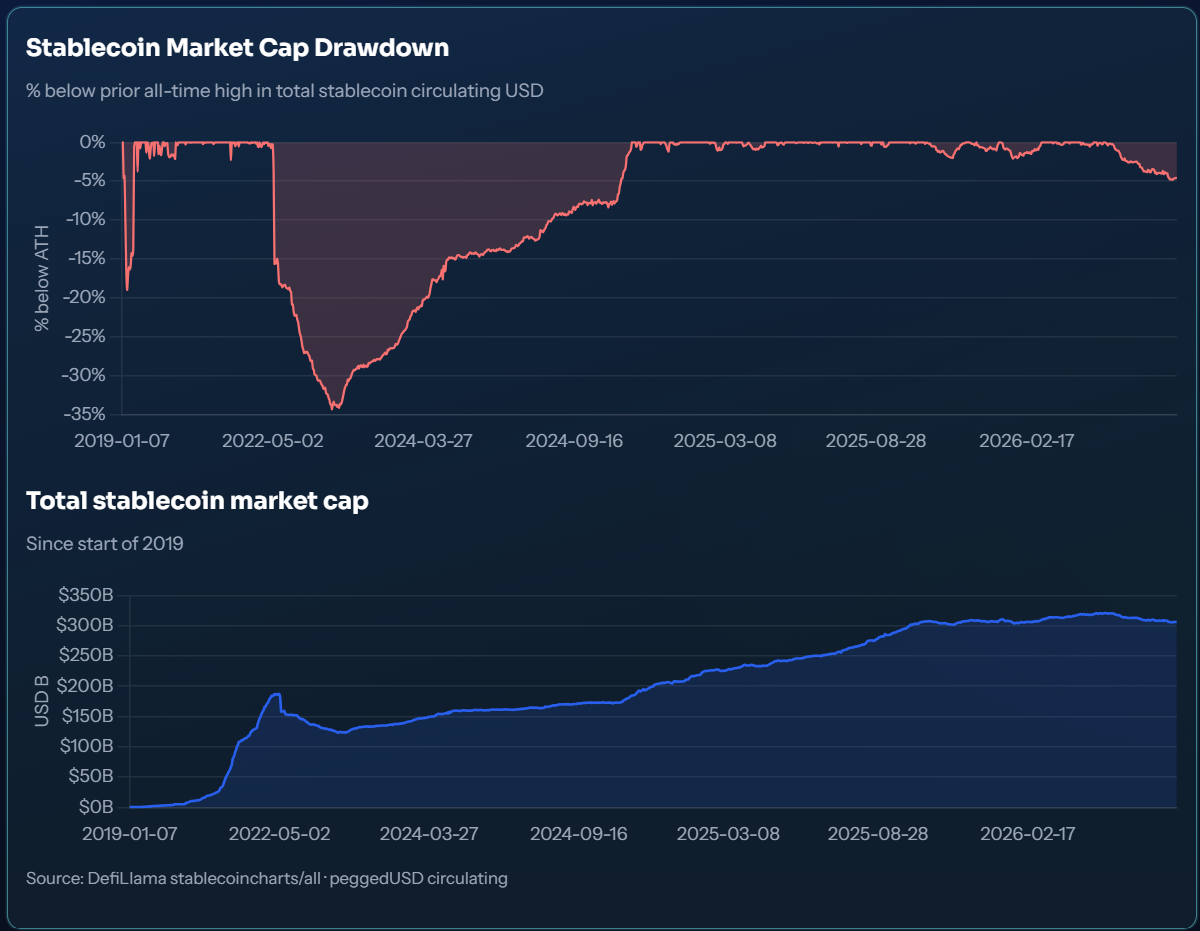Click the "$300B" market cap axis label
Screen dimensions: 1200x931
(85, 626)
